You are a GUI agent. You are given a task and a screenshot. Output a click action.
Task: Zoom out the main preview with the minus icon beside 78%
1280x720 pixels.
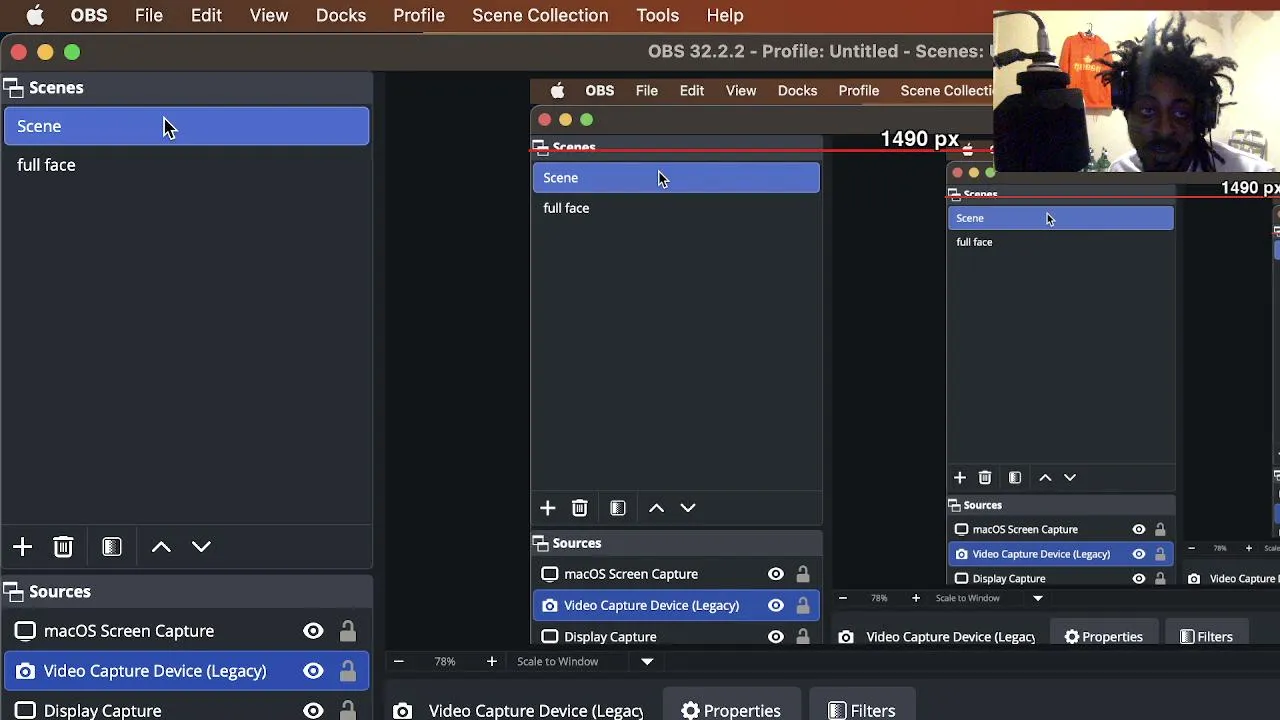[398, 661]
